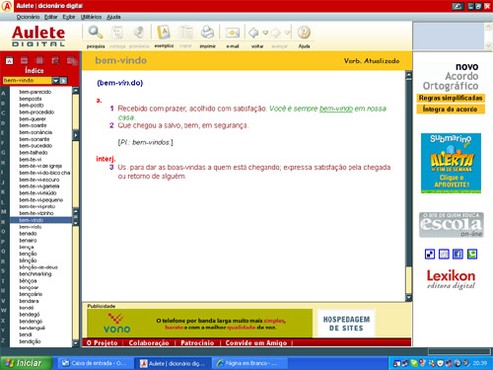
Task: Switch to Caixa de entrada taskbar window
Action: pyautogui.click(x=95, y=363)
